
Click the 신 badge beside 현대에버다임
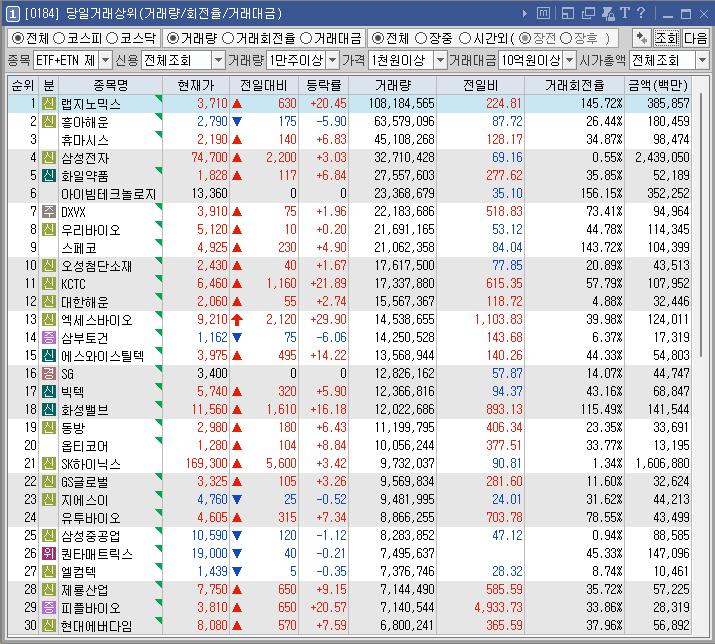pos(49,625)
